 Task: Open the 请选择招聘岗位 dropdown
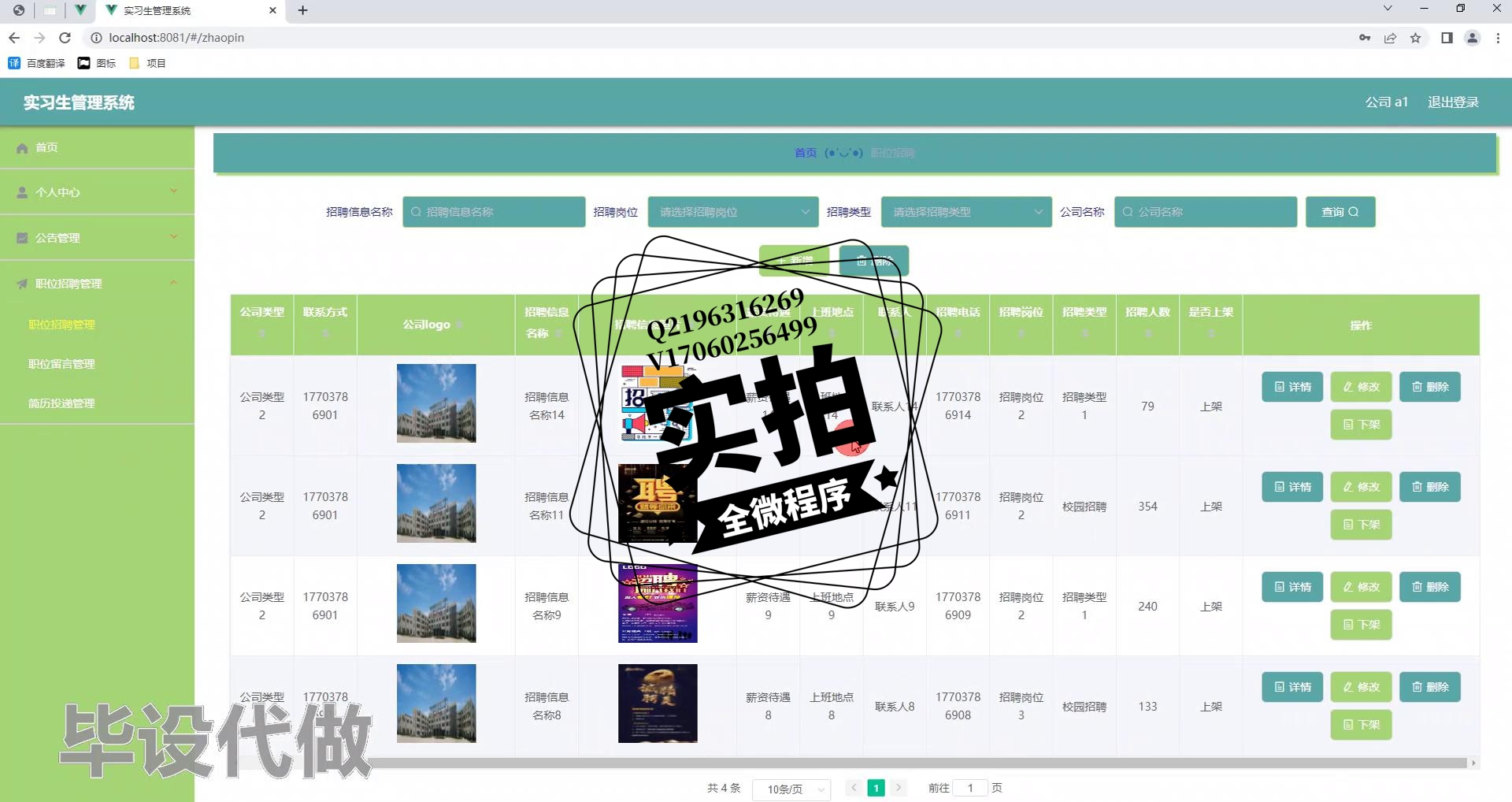(x=732, y=212)
